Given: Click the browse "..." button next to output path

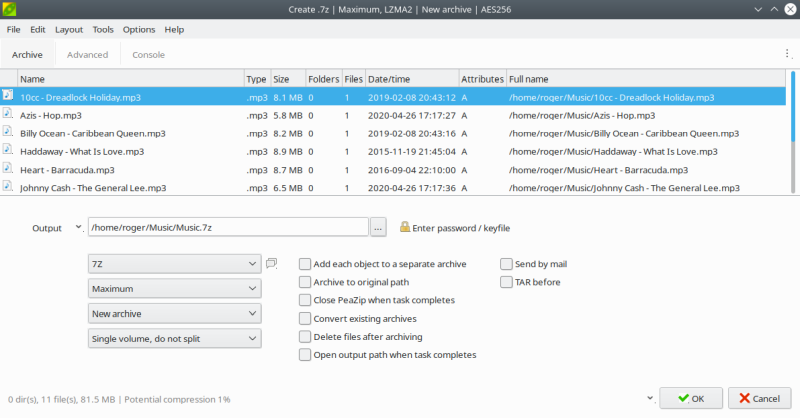Looking at the screenshot, I should coord(378,228).
